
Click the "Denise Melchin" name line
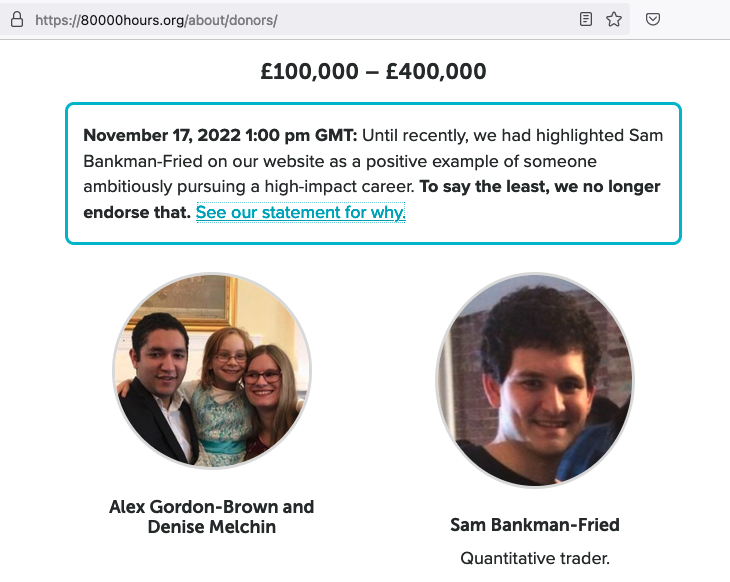click(212, 527)
